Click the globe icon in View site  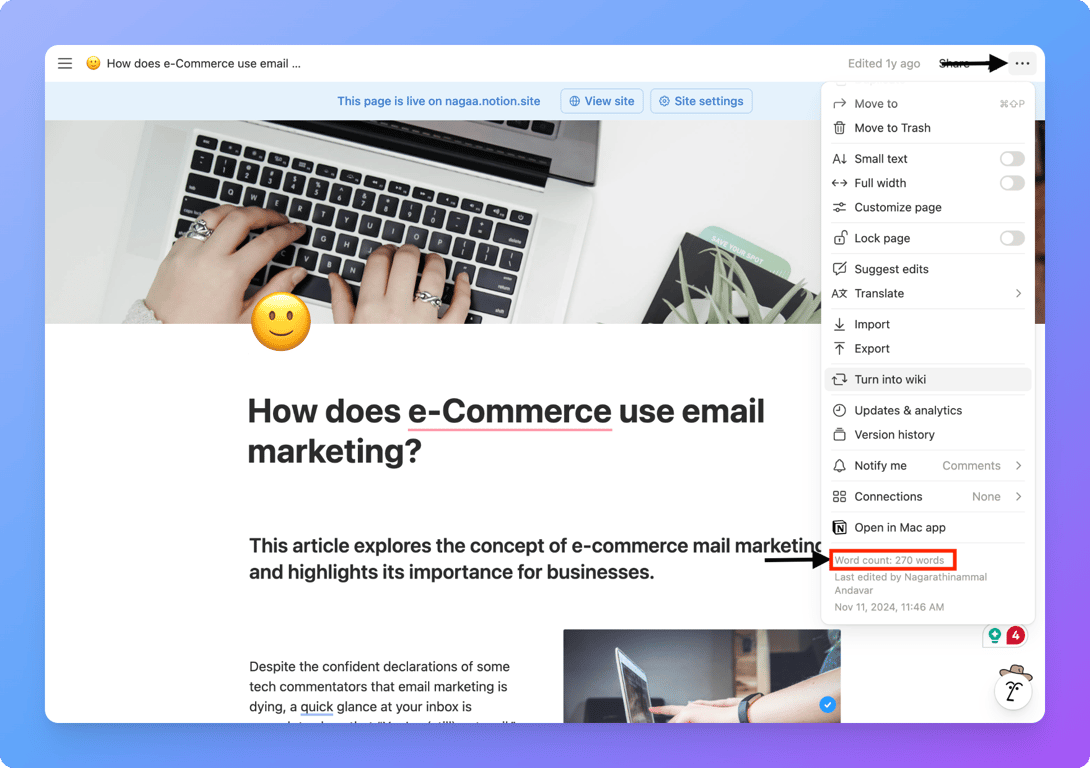[575, 101]
